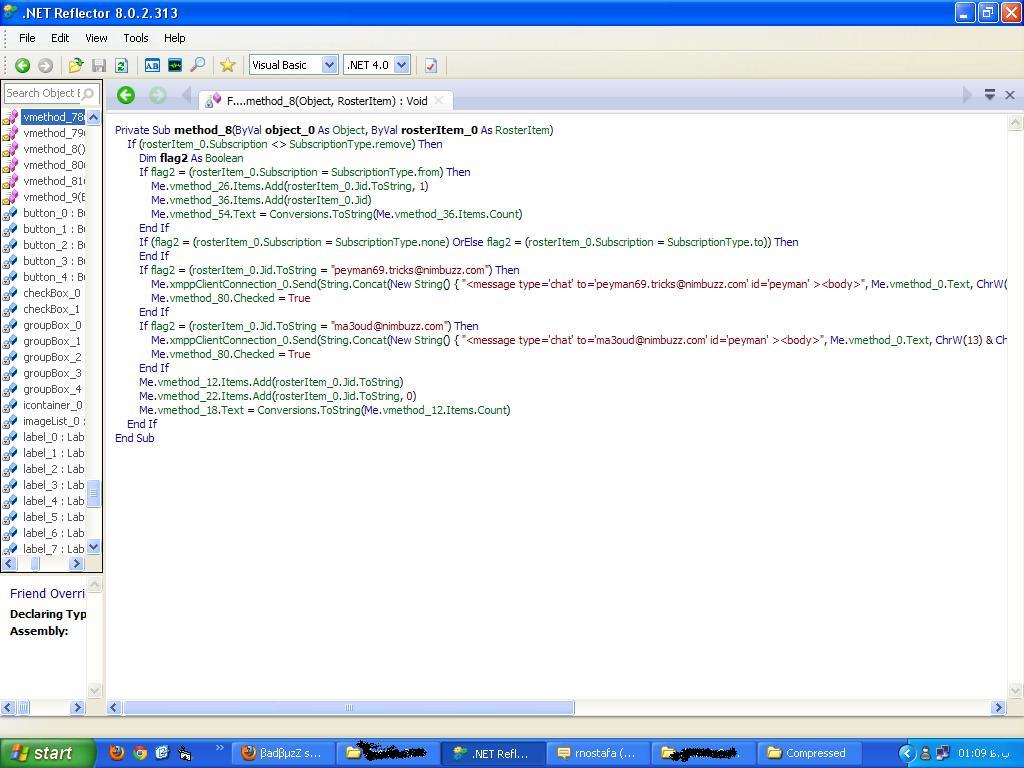Open the Tools menu
1024x768 pixels.
[x=136, y=38]
